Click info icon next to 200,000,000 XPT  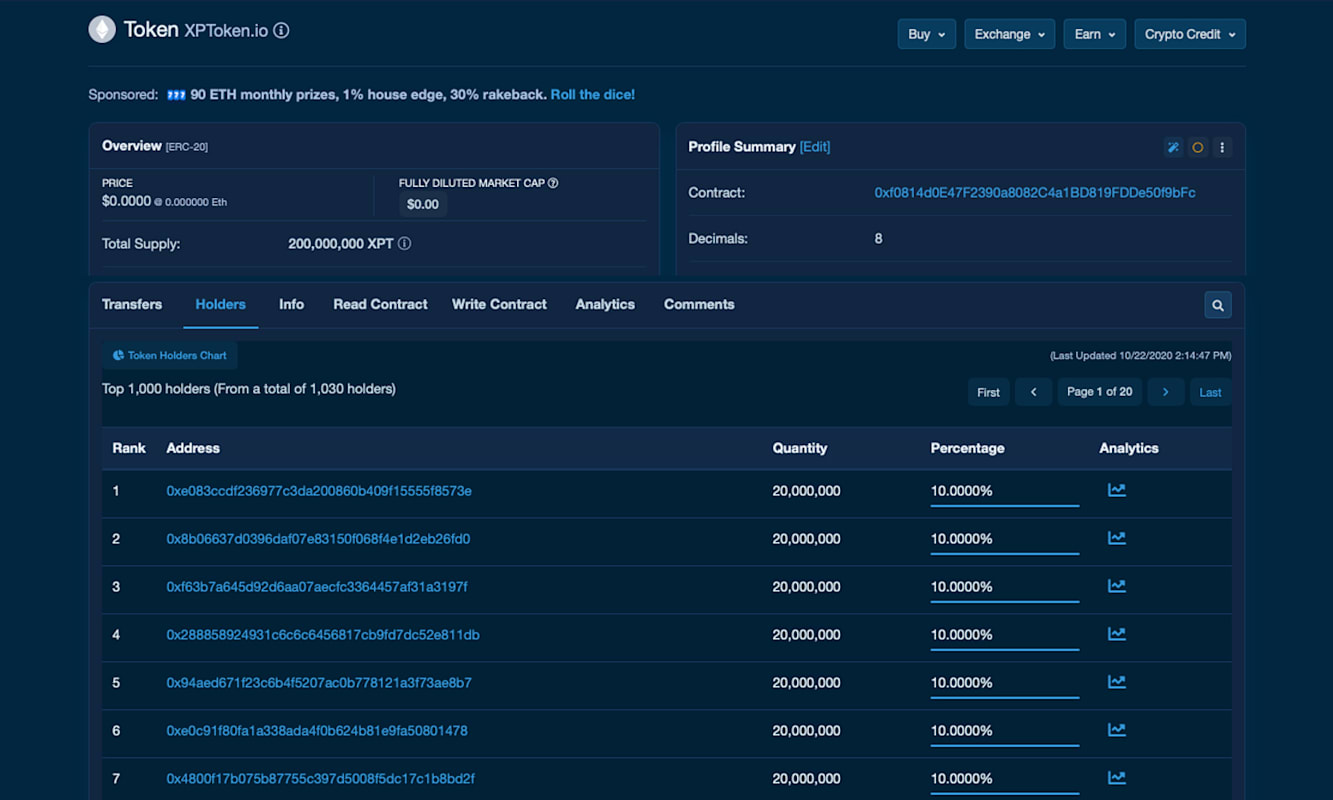pyautogui.click(x=404, y=243)
